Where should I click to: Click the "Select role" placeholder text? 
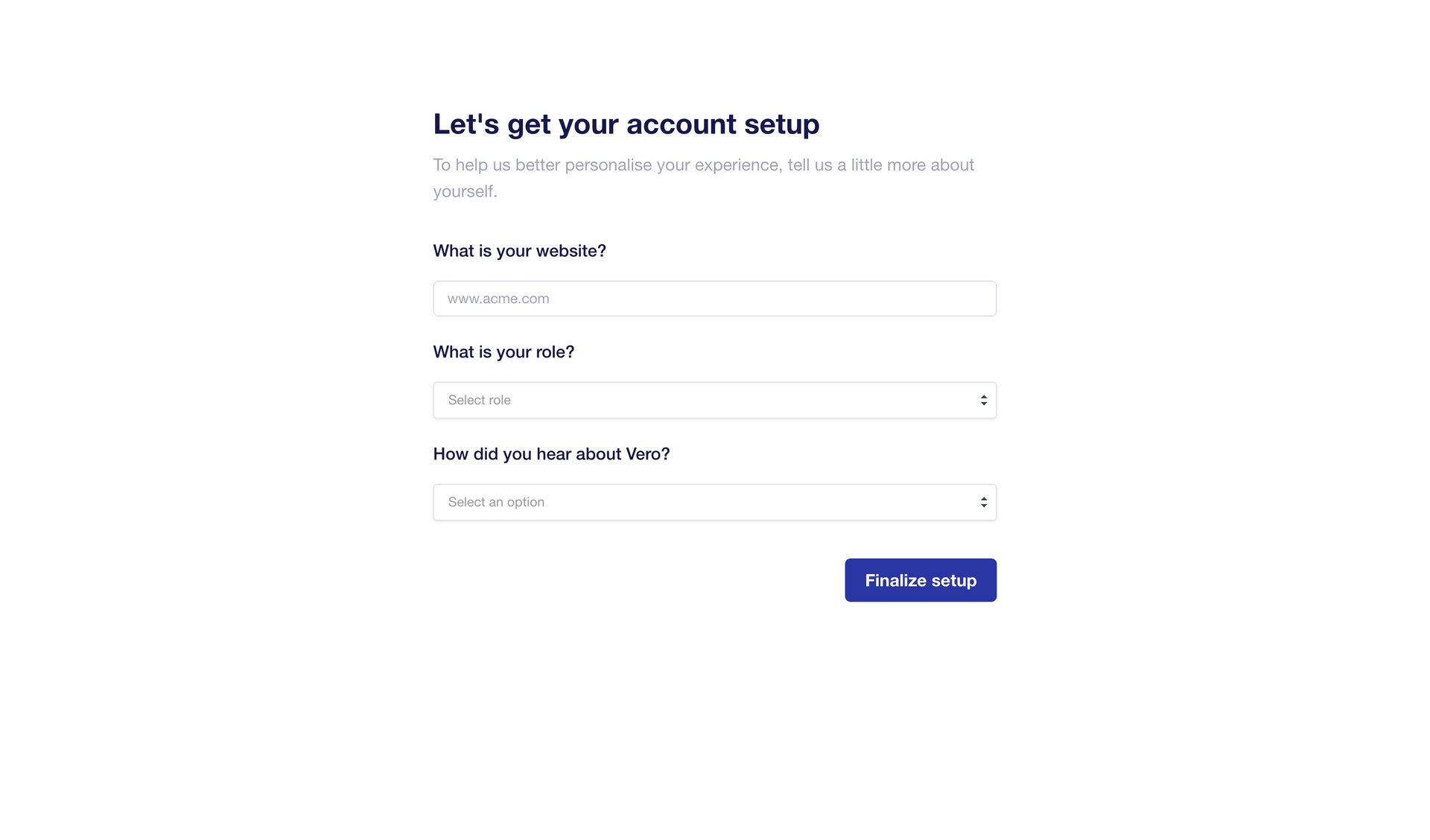coord(479,401)
